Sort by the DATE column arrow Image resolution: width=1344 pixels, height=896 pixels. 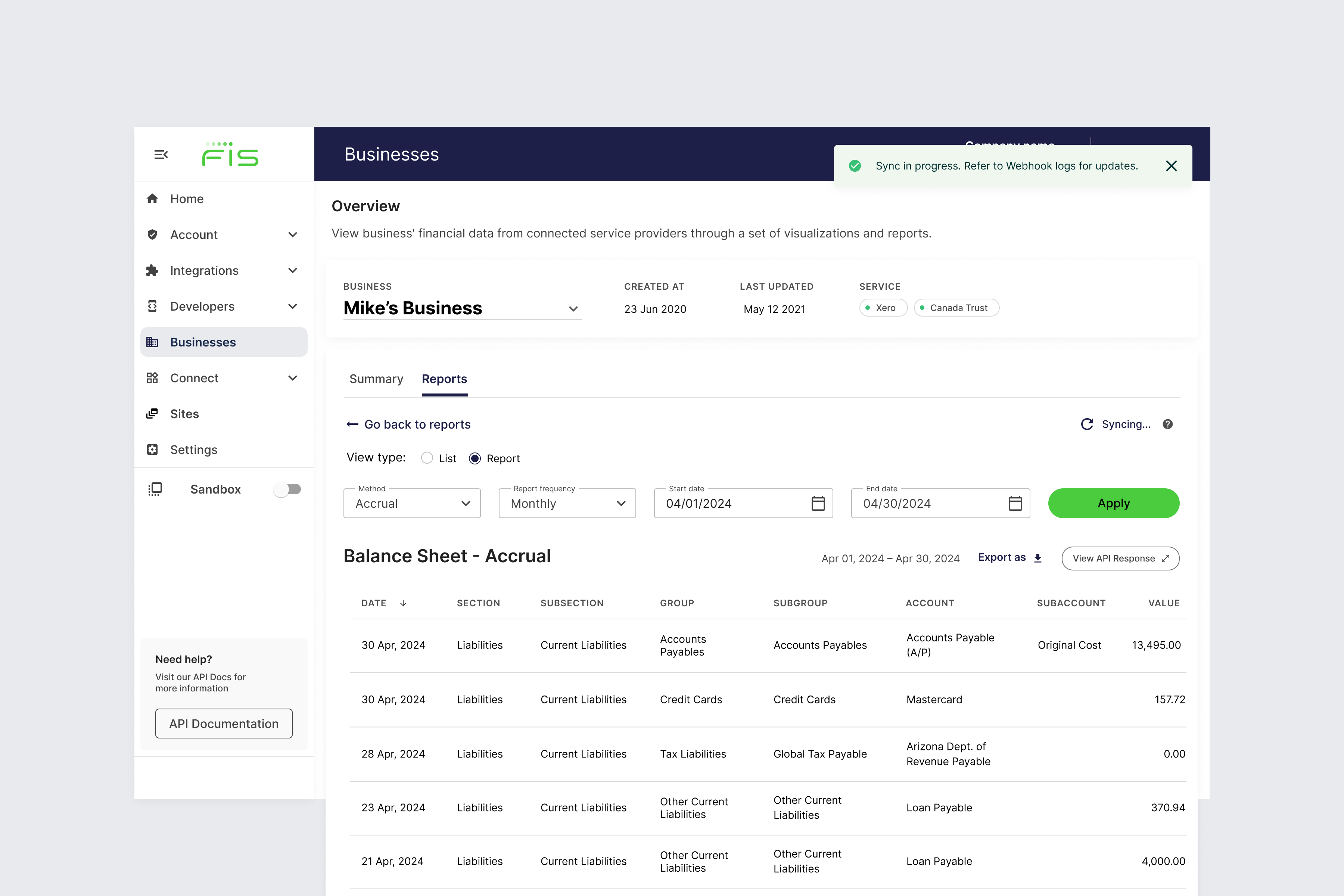403,603
